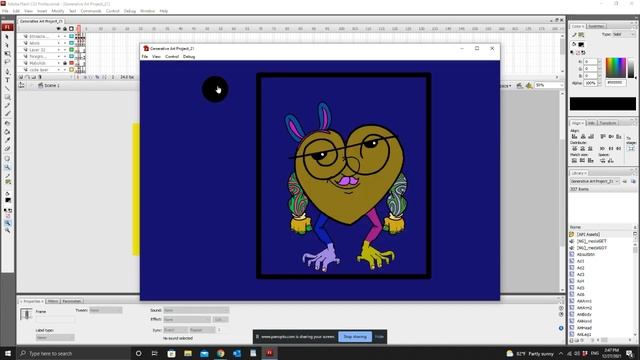Select the Subselection tool
Viewport: 640px width, 360px height.
click(7, 45)
